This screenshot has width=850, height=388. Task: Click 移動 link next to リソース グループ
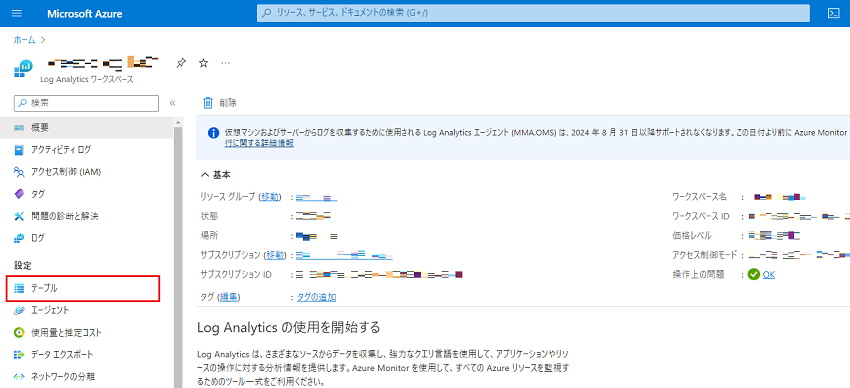[269, 197]
